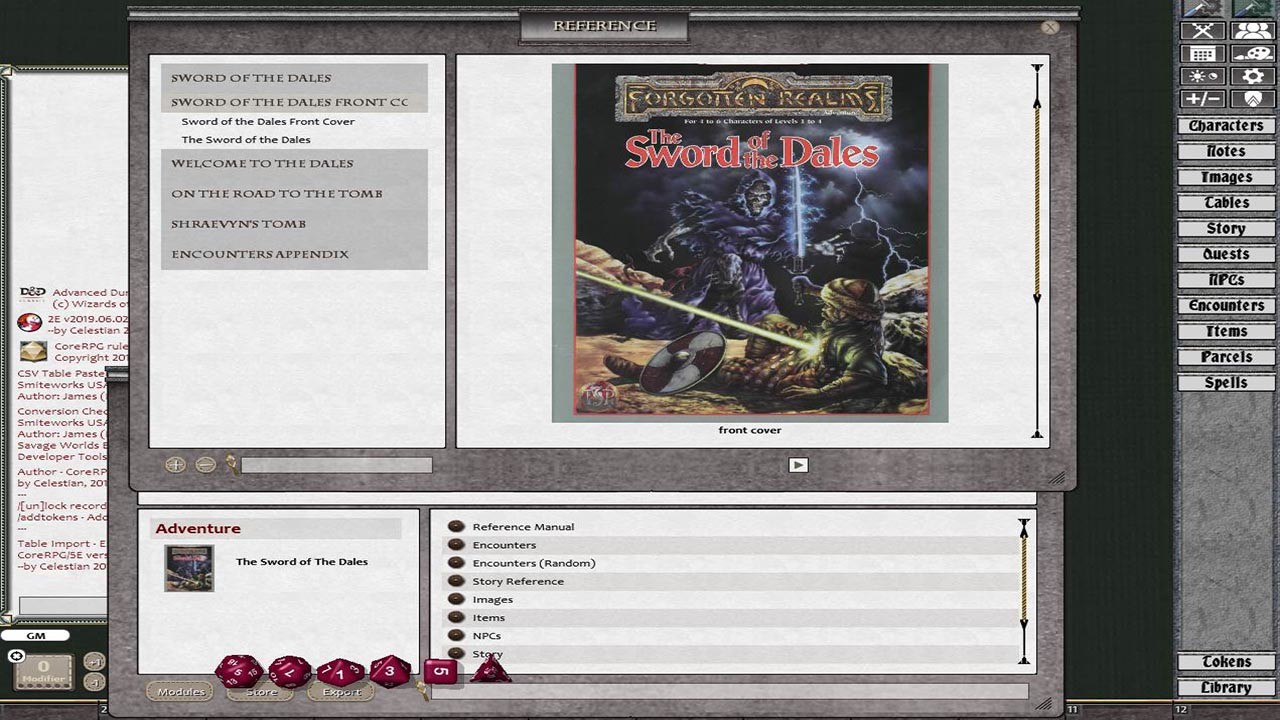1280x720 pixels.
Task: Click the Export button
Action: (x=340, y=690)
